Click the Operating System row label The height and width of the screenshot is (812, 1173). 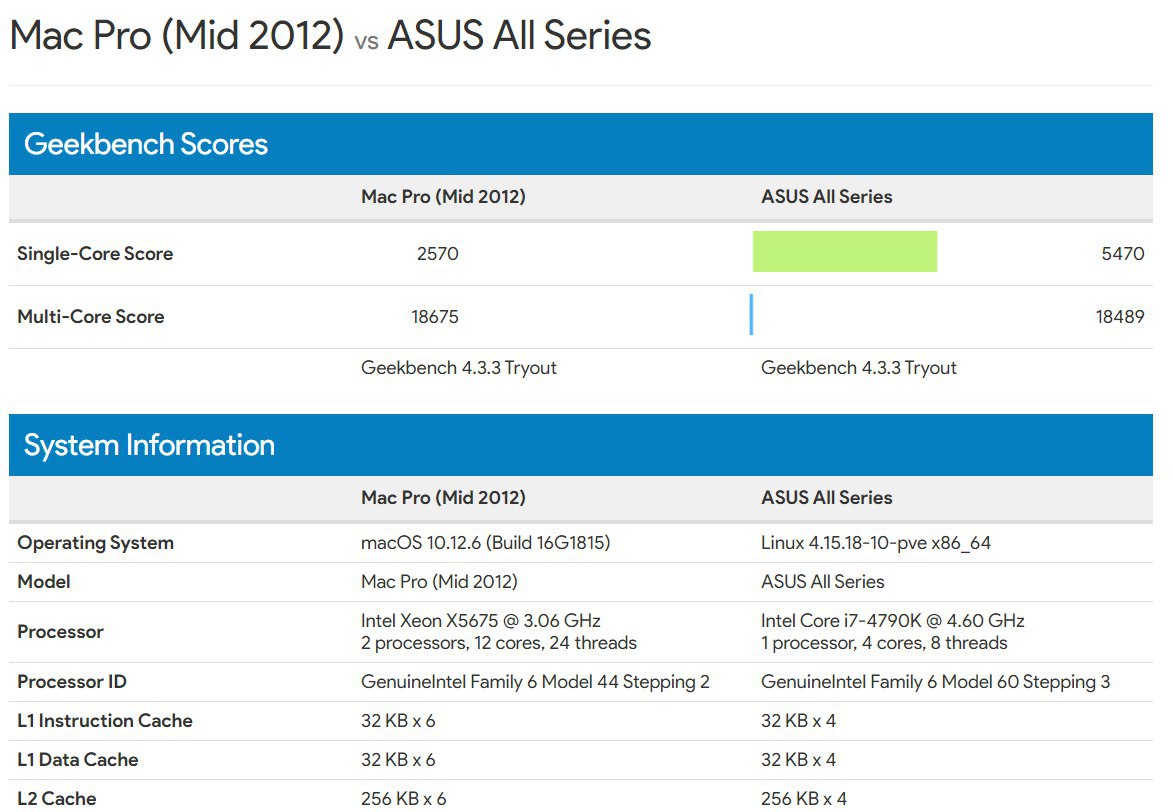pos(95,543)
